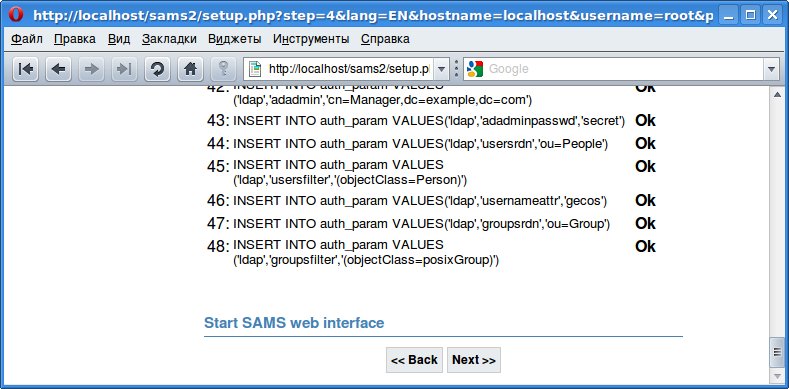This screenshot has height=389, width=789.
Task: Navigate back with the Back arrow
Action: 59,69
